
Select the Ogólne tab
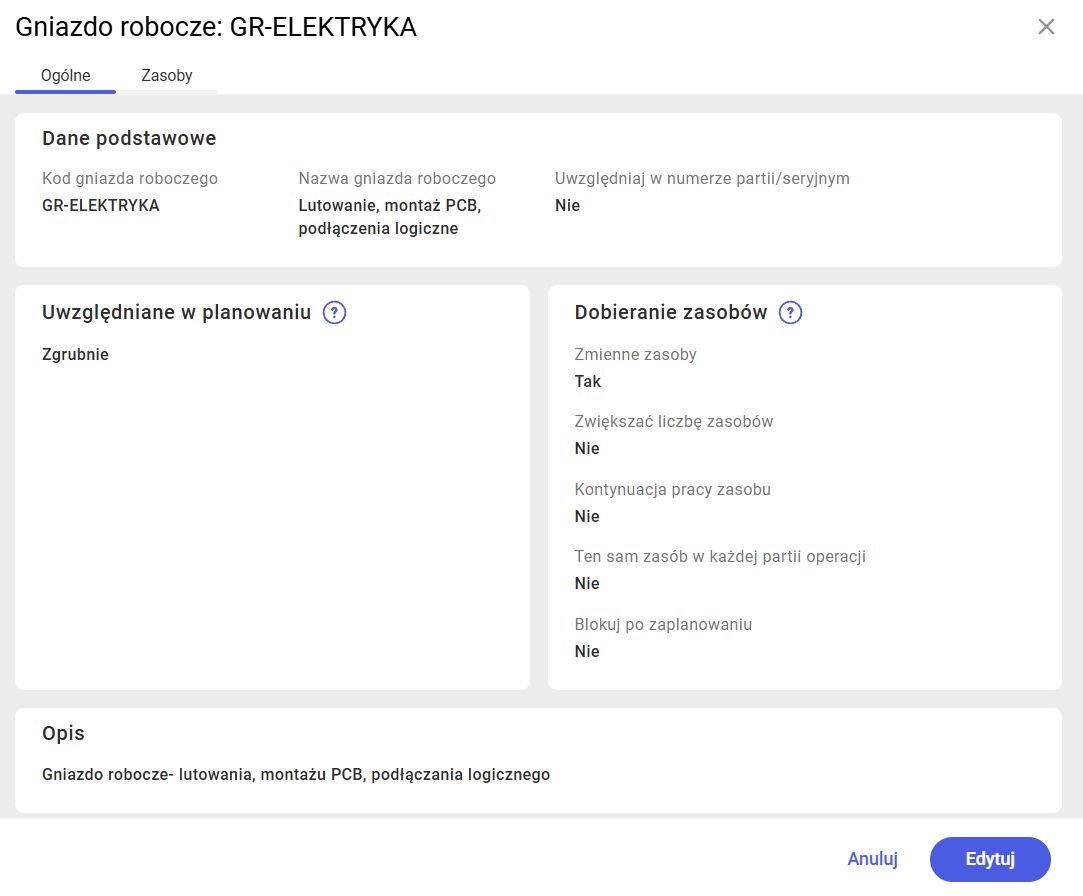[64, 75]
